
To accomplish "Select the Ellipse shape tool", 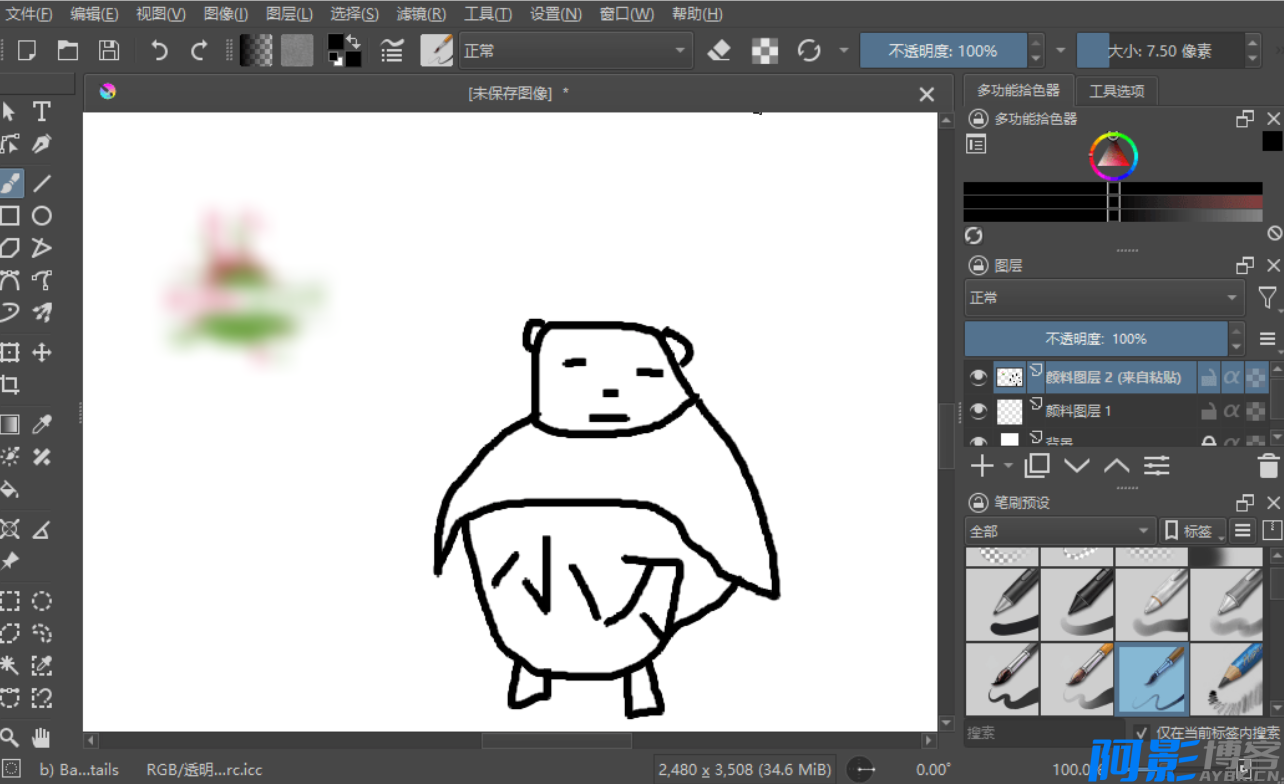I will click(41, 216).
